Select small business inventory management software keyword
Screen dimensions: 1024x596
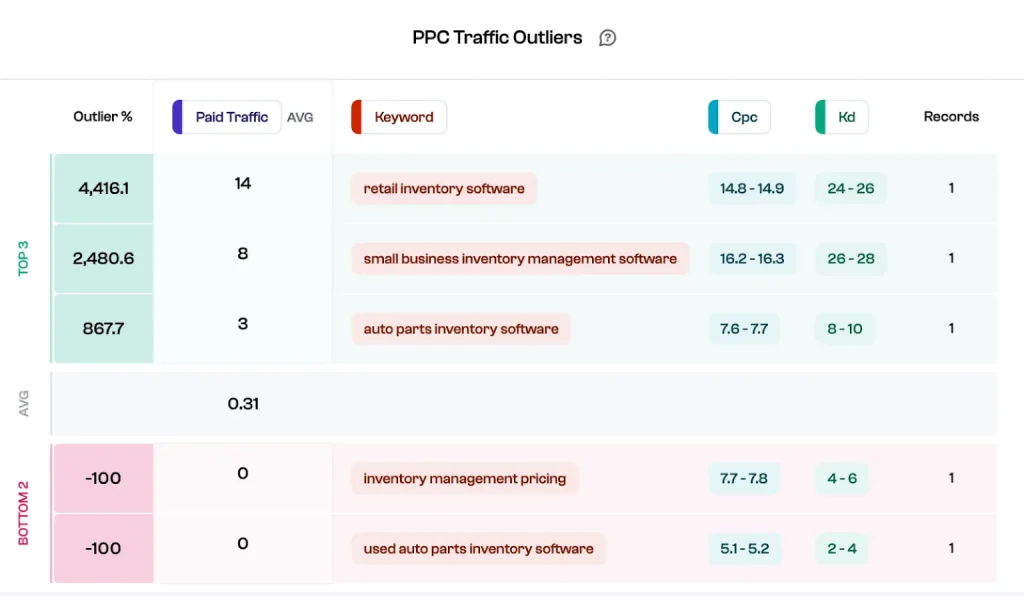(520, 259)
